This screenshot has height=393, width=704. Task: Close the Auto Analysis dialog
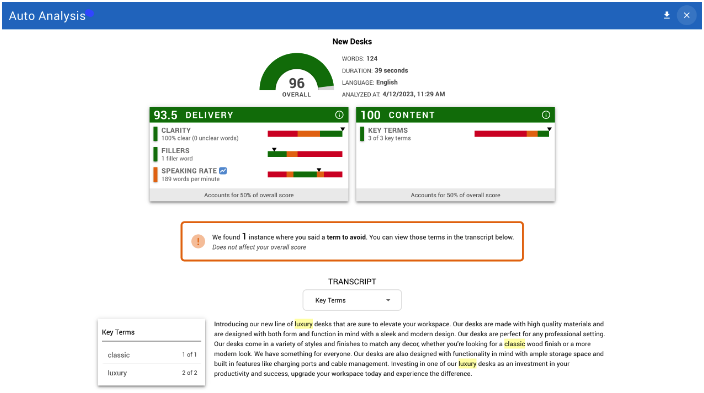click(x=686, y=15)
